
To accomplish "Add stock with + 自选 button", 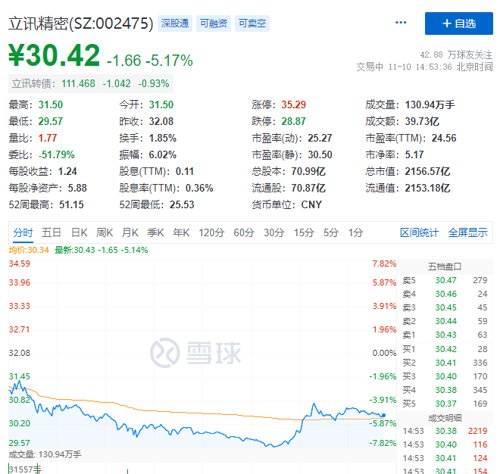I will click(459, 23).
